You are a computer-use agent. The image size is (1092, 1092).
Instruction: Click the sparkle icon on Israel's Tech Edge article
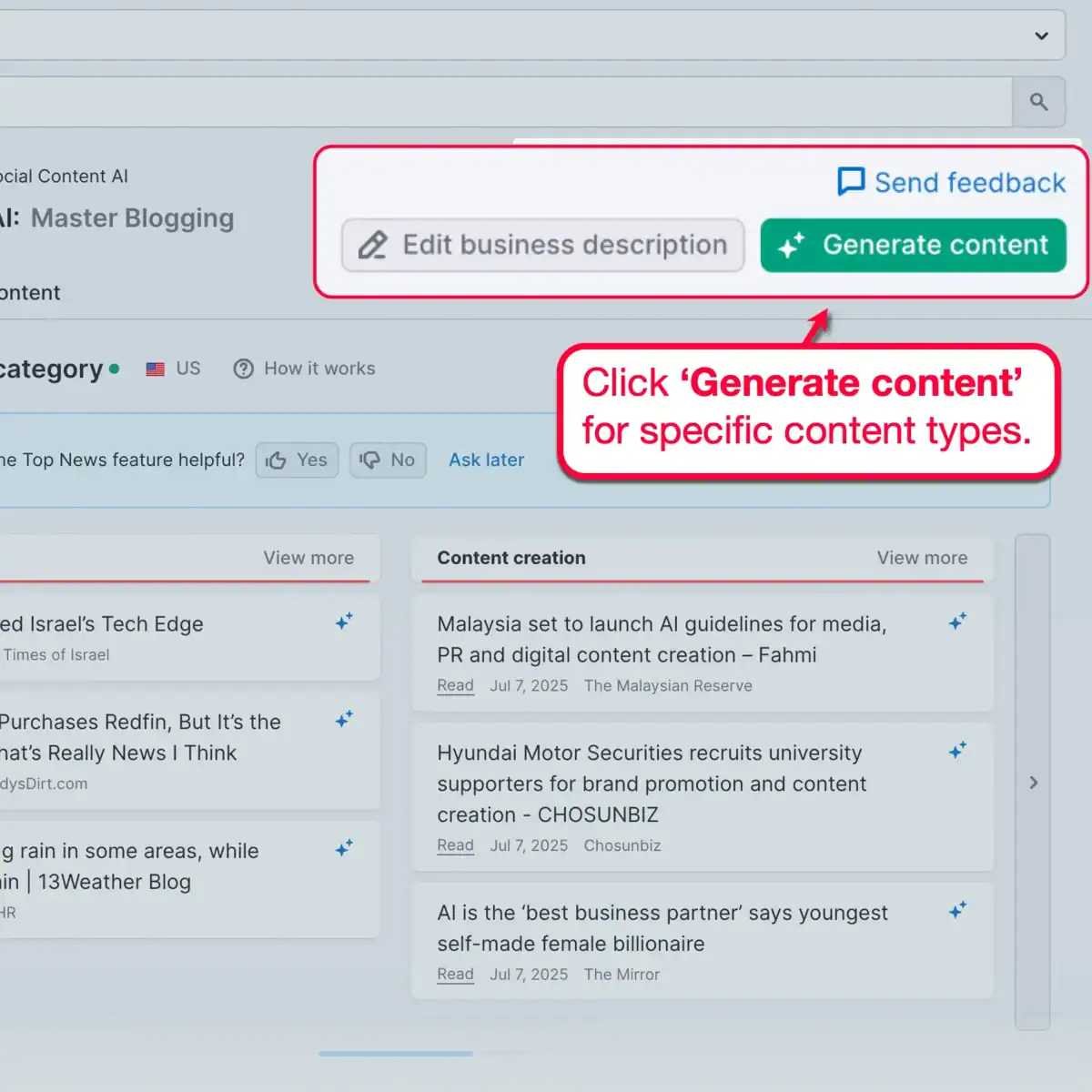tap(344, 622)
